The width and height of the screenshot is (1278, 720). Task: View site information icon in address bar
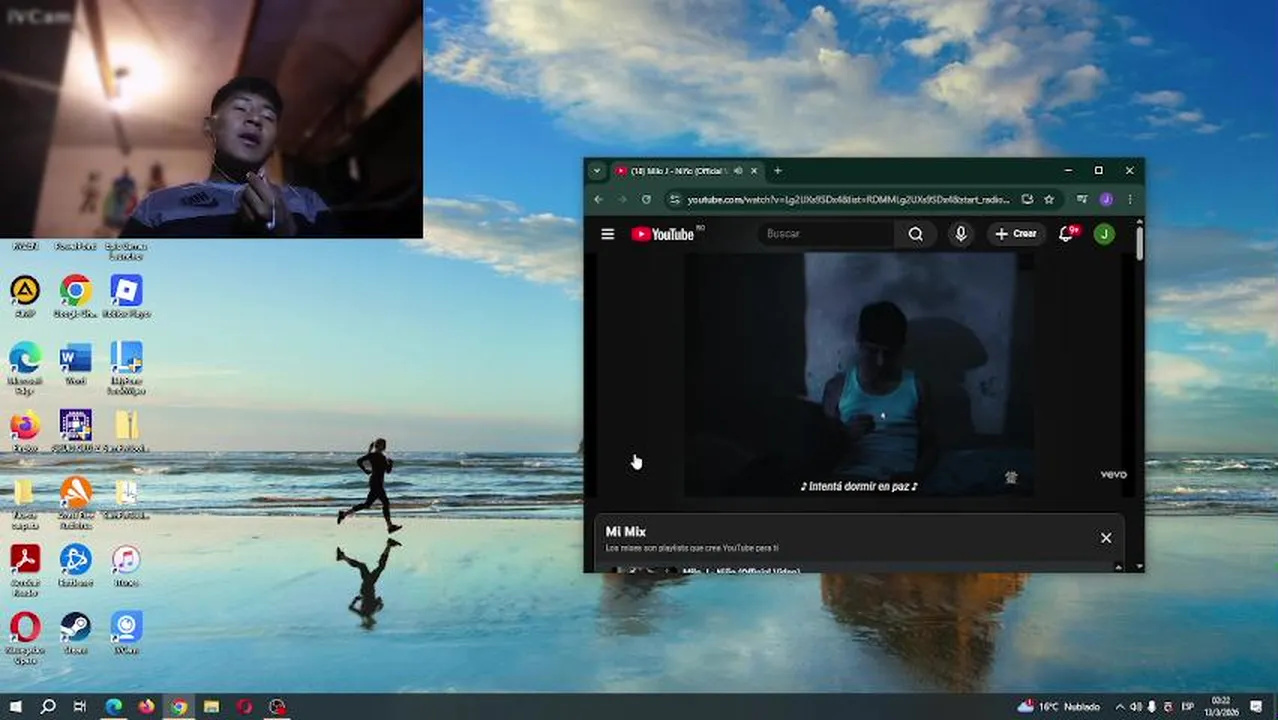pos(675,199)
